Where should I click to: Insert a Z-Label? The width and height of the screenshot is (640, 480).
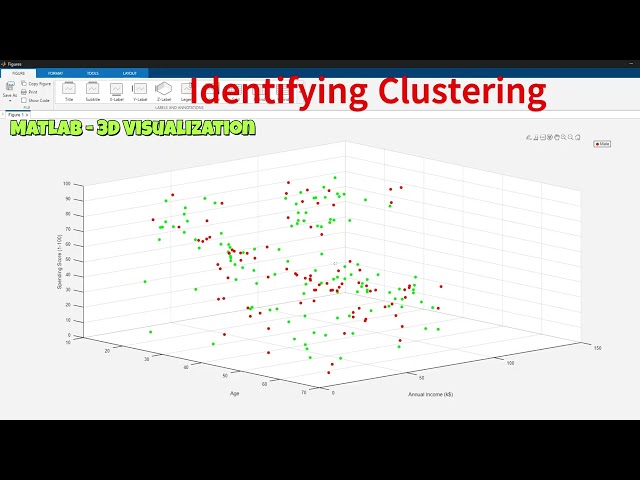coord(164,92)
